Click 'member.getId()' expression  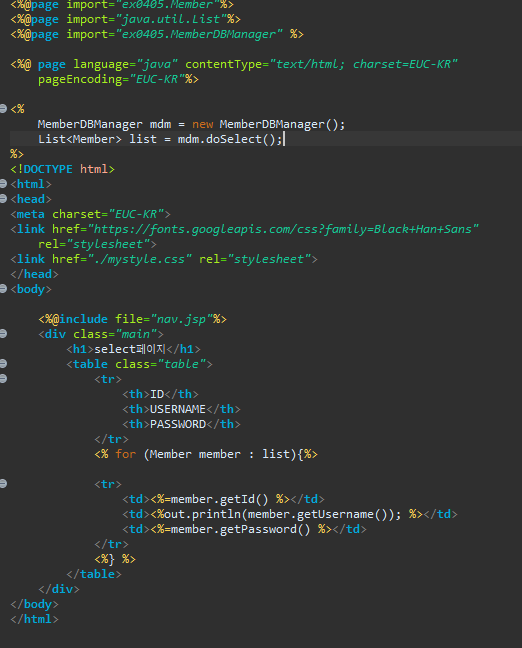[219, 499]
